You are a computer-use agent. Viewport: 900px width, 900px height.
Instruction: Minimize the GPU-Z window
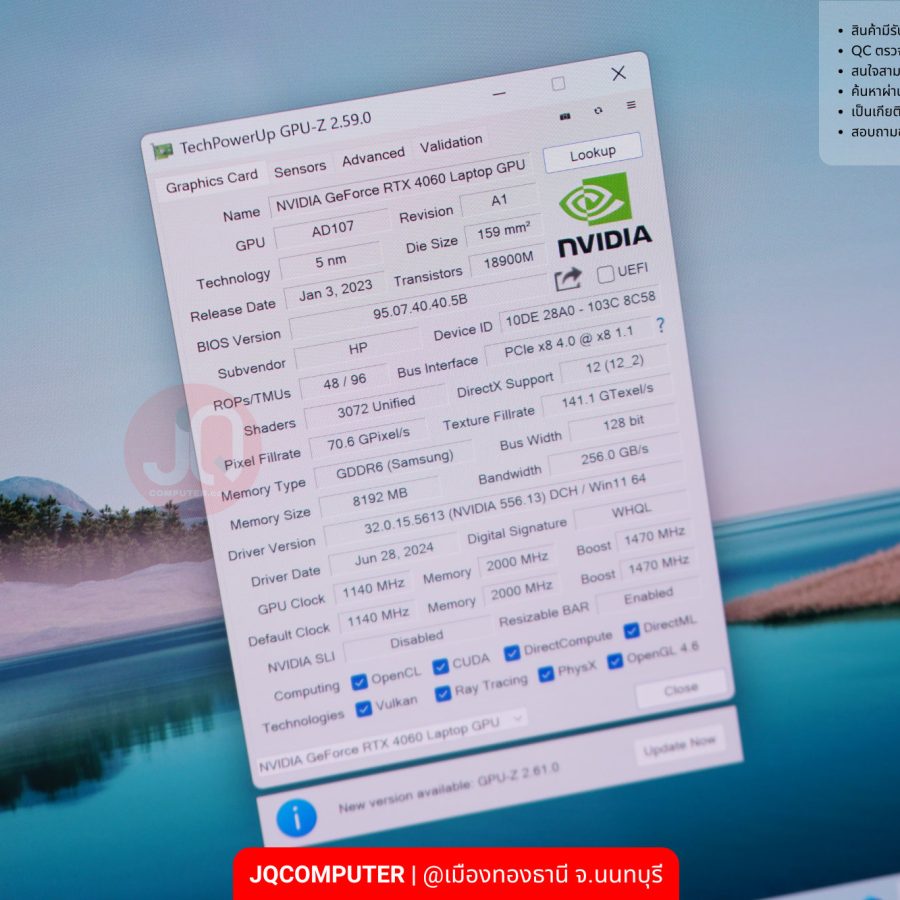tap(499, 93)
